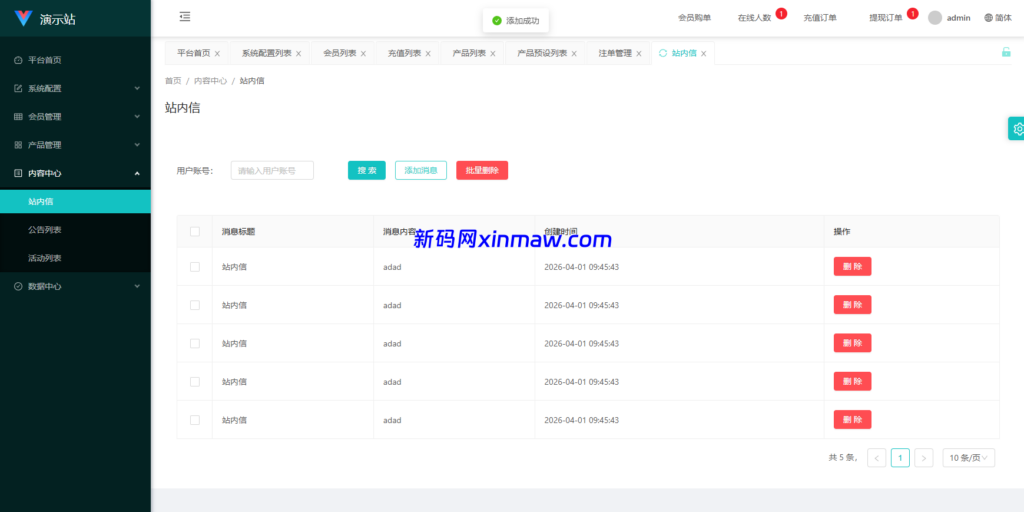Check the third 站内信 row checkbox

click(x=195, y=343)
